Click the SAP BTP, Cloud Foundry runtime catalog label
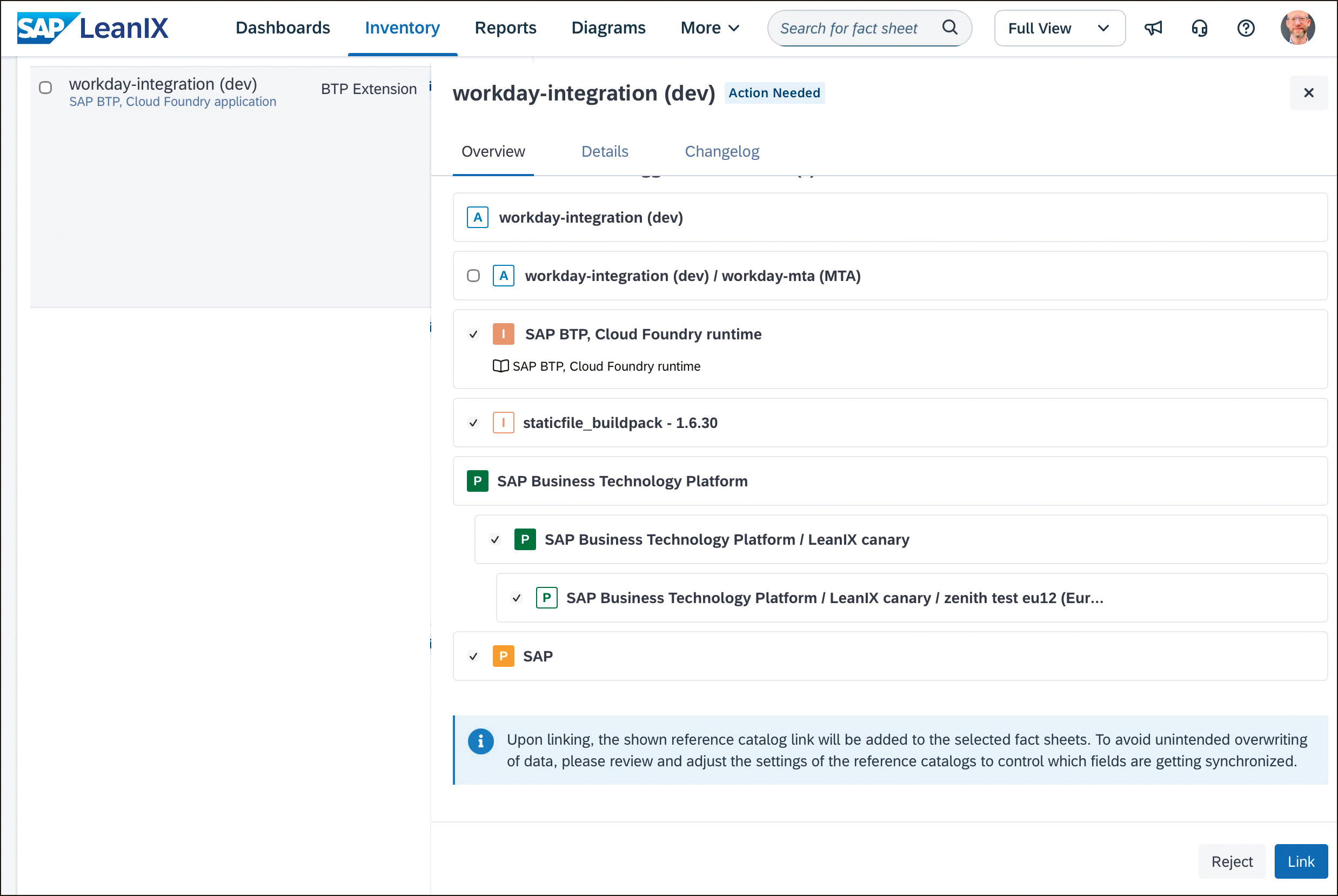The image size is (1338, 896). coord(606,366)
